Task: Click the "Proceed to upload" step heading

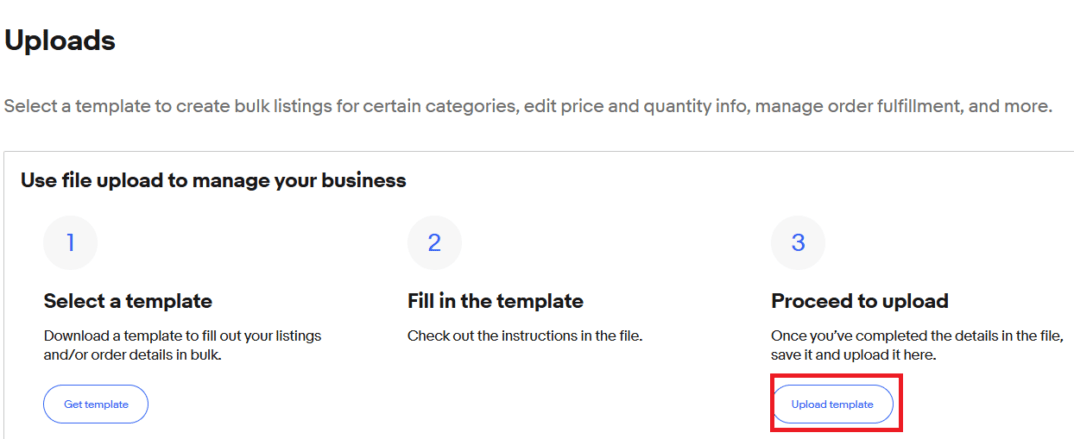Action: coord(859,301)
